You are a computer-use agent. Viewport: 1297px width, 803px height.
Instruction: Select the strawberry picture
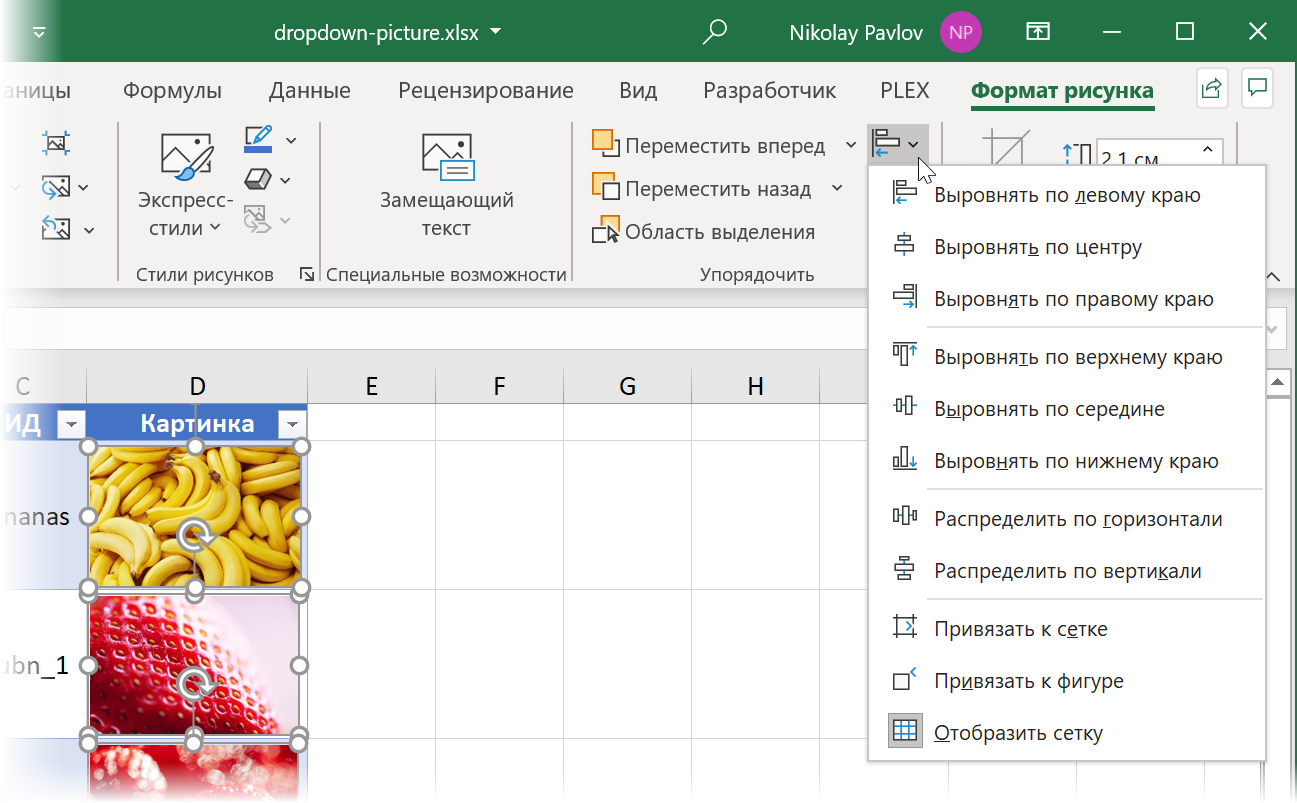tap(194, 665)
